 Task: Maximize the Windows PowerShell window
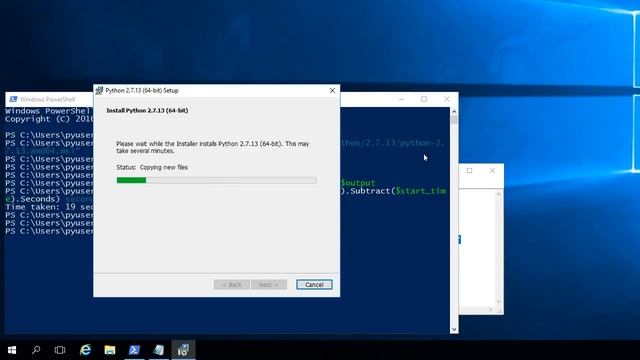(x=424, y=99)
